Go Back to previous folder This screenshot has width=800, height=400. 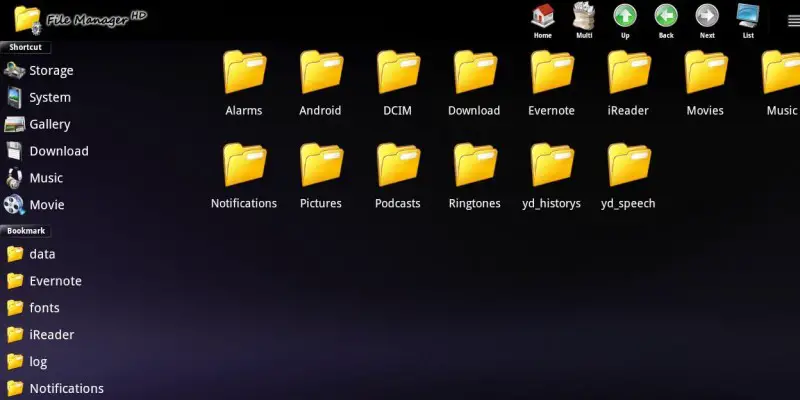[666, 21]
